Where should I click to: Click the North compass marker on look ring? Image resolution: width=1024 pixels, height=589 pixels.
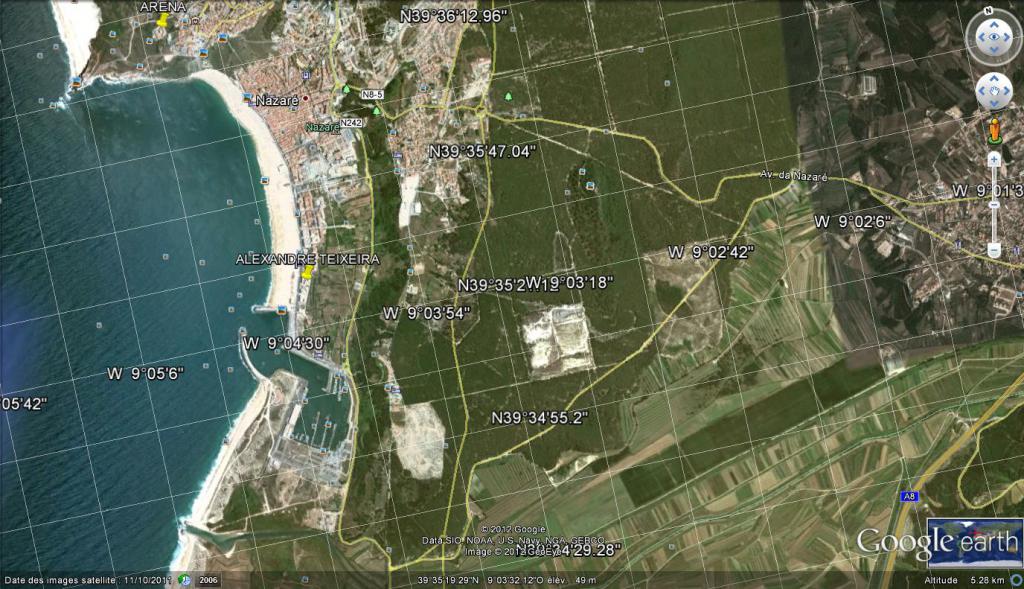click(x=988, y=11)
